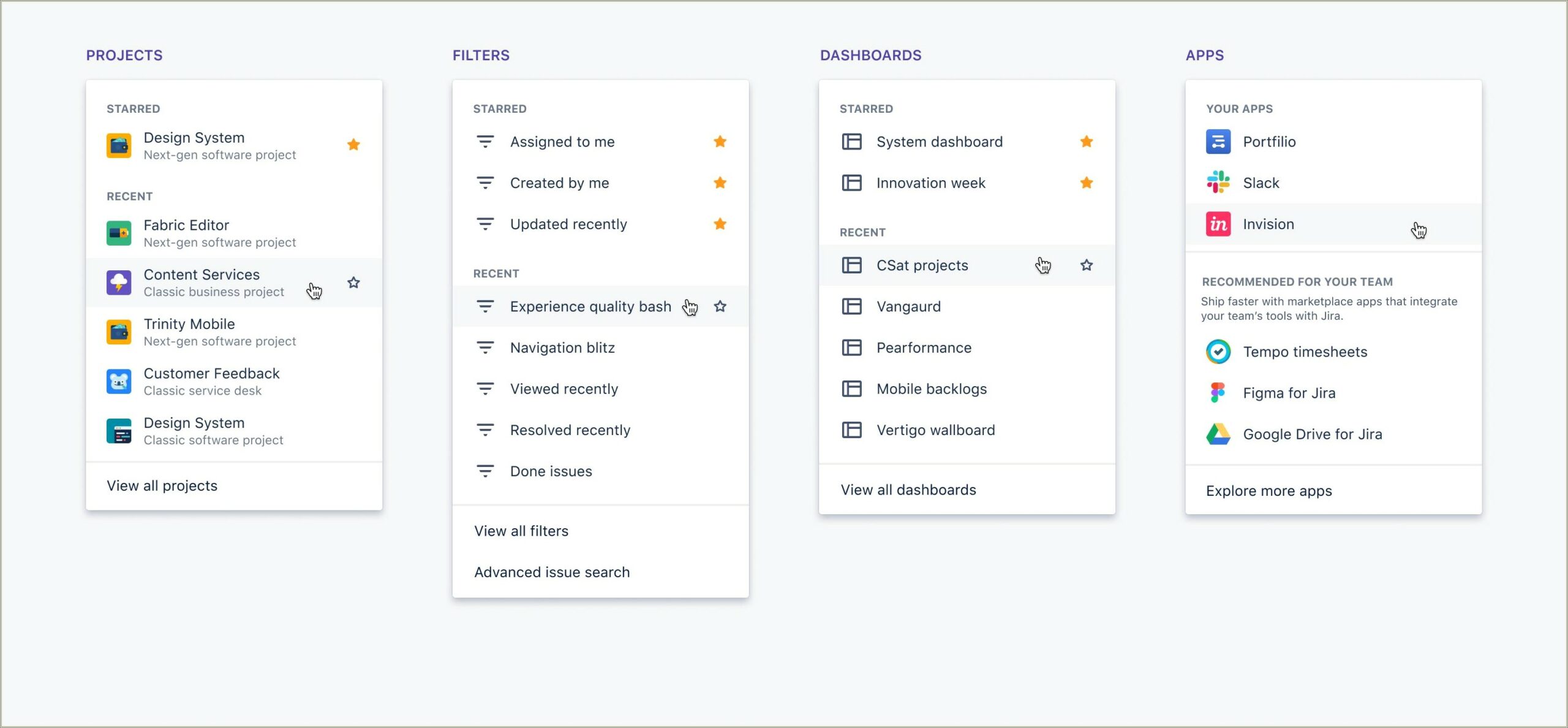Toggle star on Content Services project
The width and height of the screenshot is (1568, 728).
(x=354, y=281)
